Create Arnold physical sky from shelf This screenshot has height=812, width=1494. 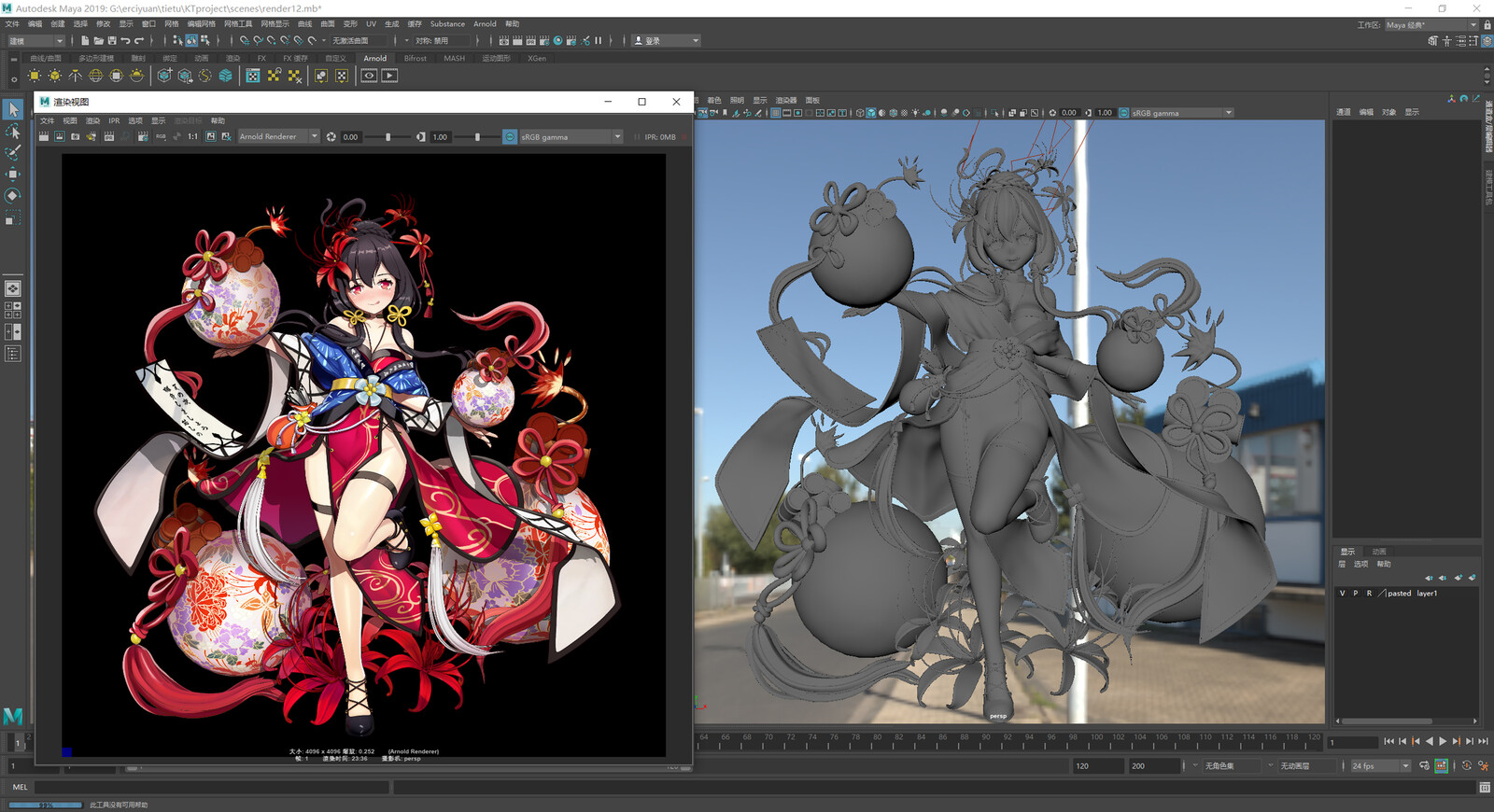[x=136, y=76]
